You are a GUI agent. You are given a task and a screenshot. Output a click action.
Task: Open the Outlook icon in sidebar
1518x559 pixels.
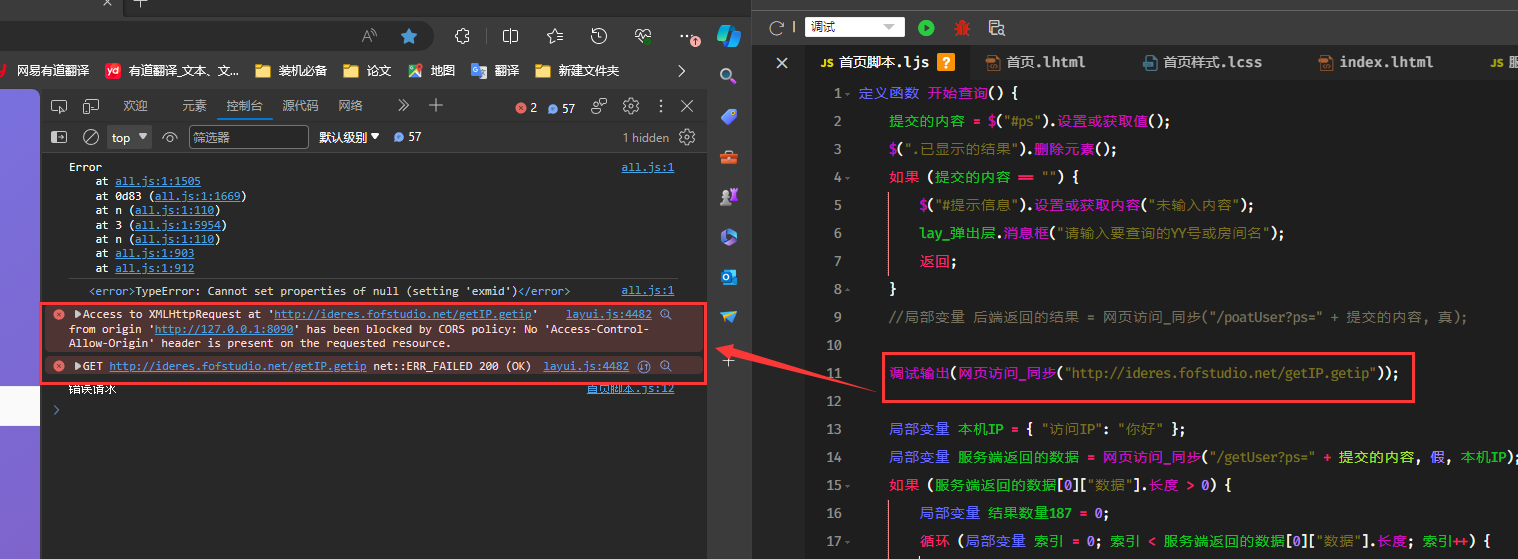(x=728, y=277)
